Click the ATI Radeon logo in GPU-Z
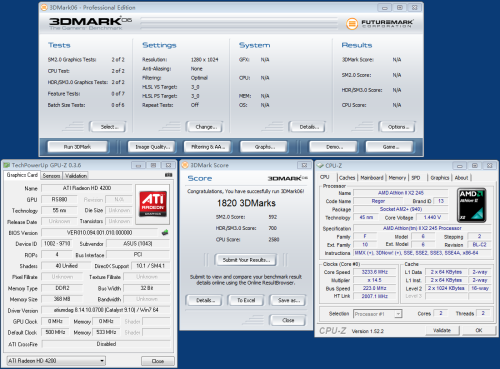The width and height of the screenshot is (500, 369). (153, 204)
